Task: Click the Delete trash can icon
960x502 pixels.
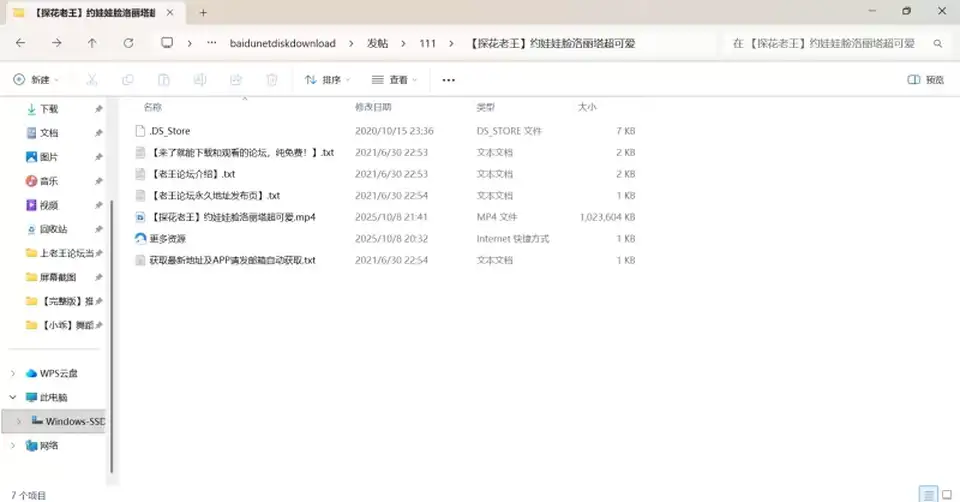Action: pos(272,80)
